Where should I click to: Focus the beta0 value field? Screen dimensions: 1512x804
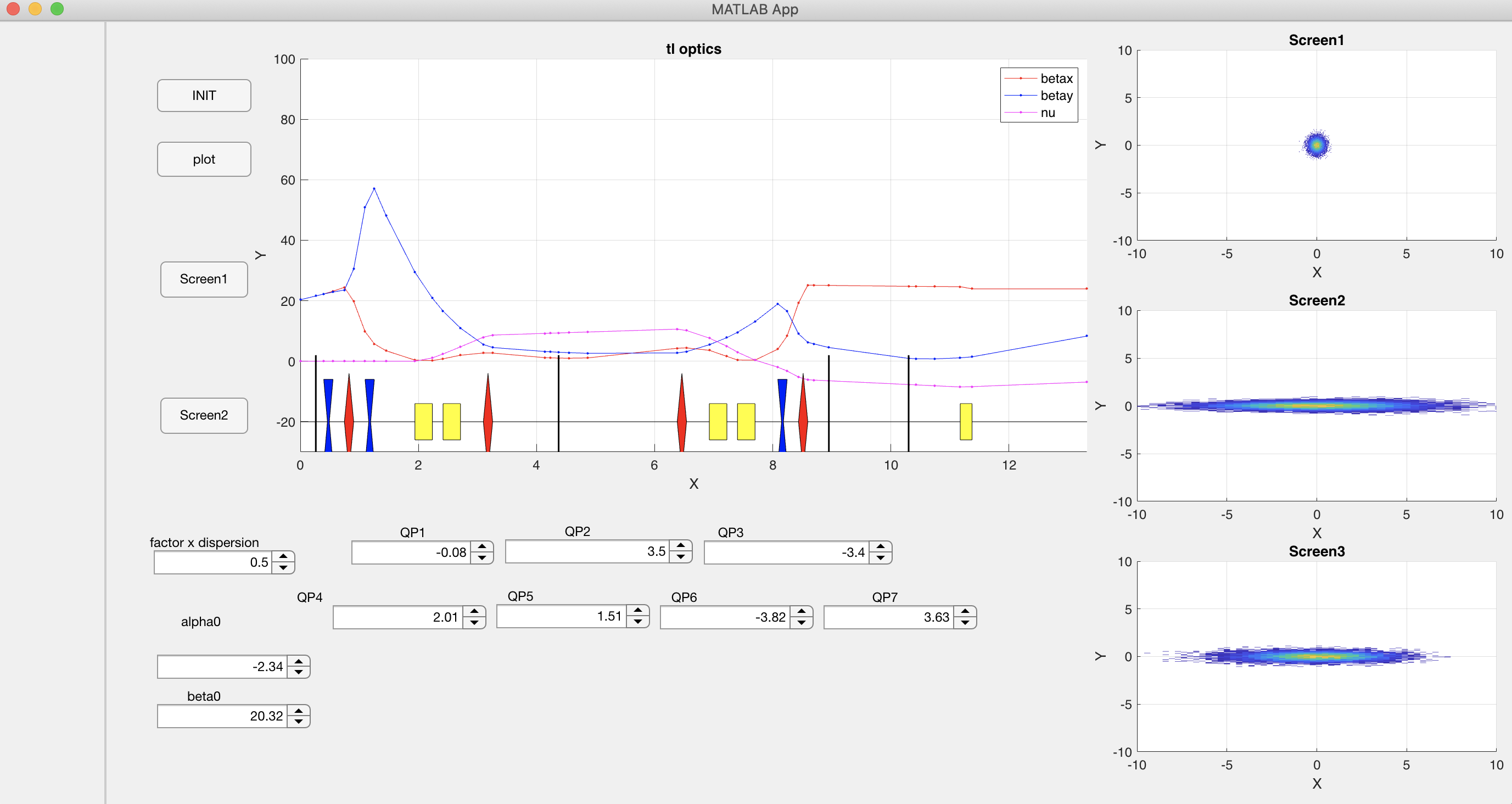[222, 716]
